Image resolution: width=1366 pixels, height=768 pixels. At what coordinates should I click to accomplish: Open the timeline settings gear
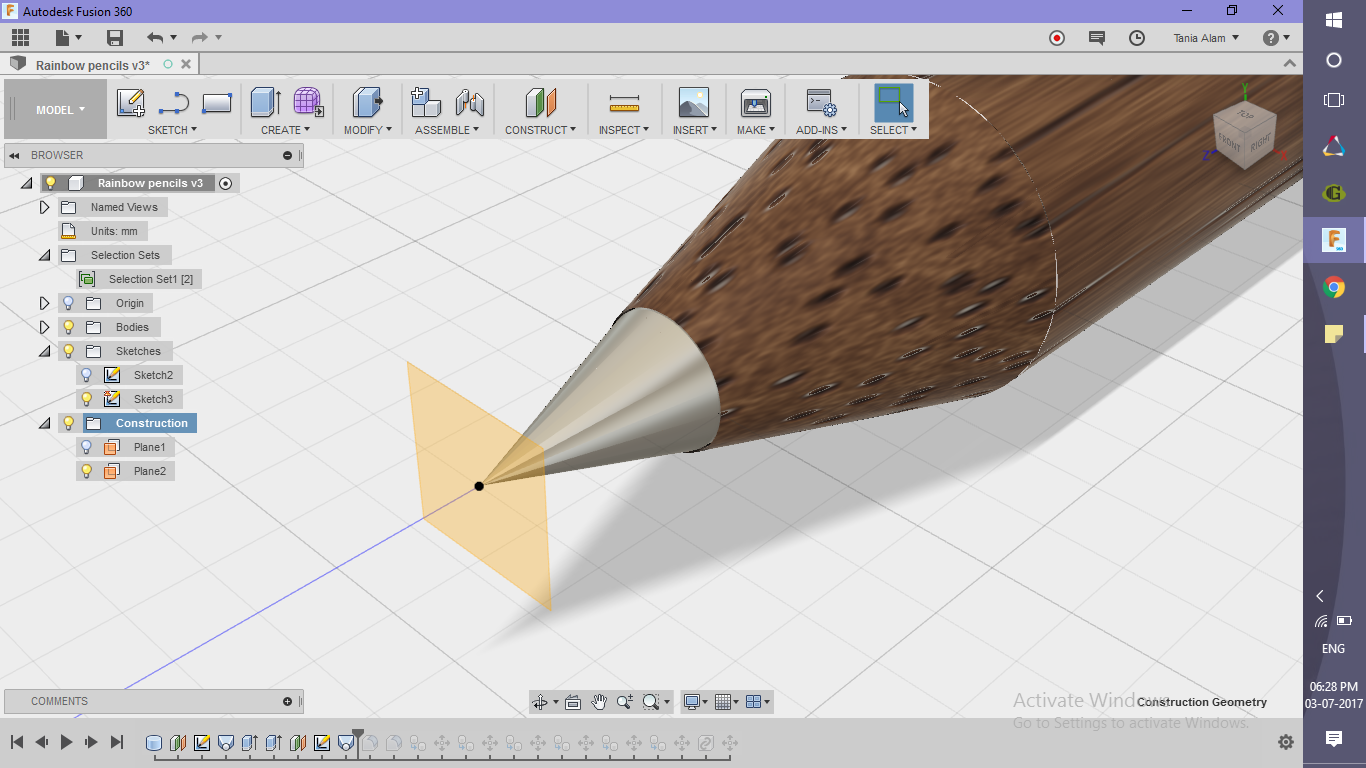1285,742
